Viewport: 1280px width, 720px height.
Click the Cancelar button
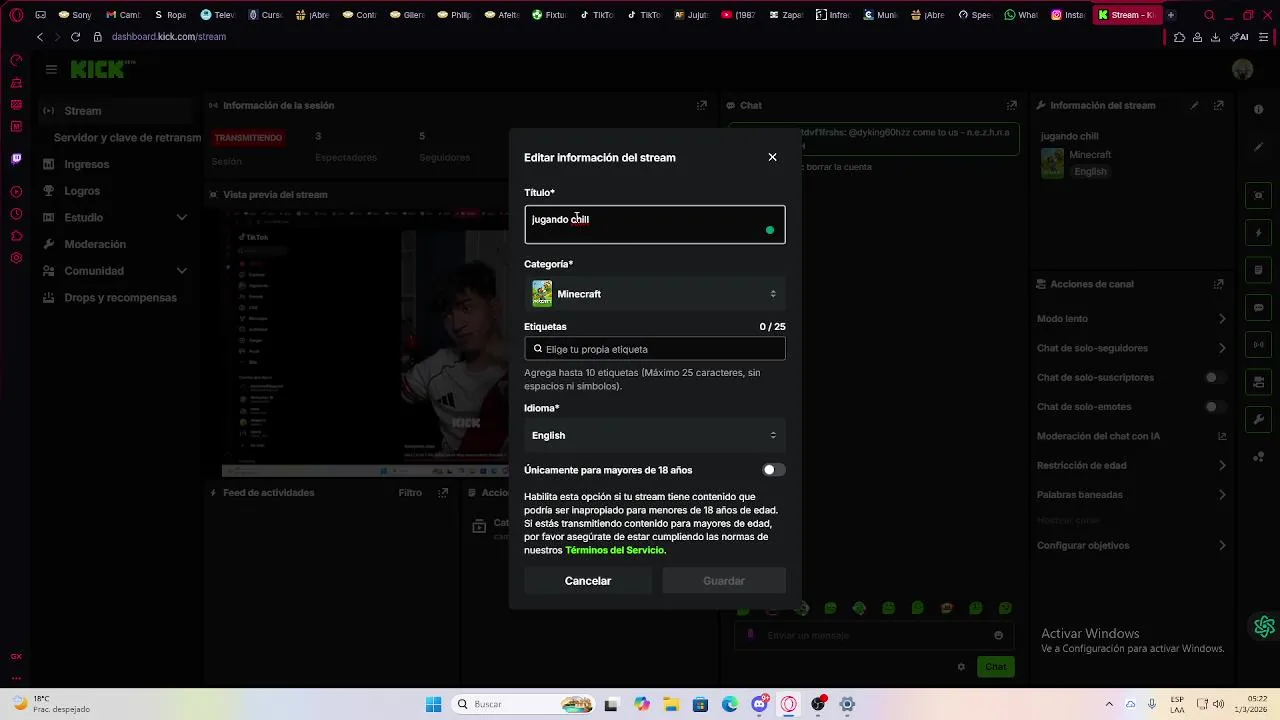click(588, 581)
